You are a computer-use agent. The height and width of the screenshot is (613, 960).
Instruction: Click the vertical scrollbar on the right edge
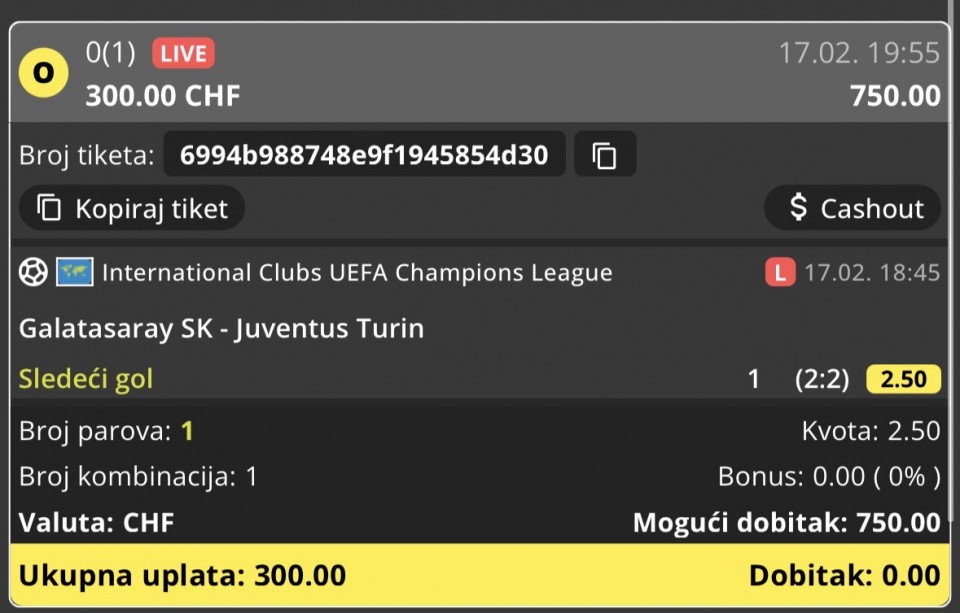coord(954,263)
